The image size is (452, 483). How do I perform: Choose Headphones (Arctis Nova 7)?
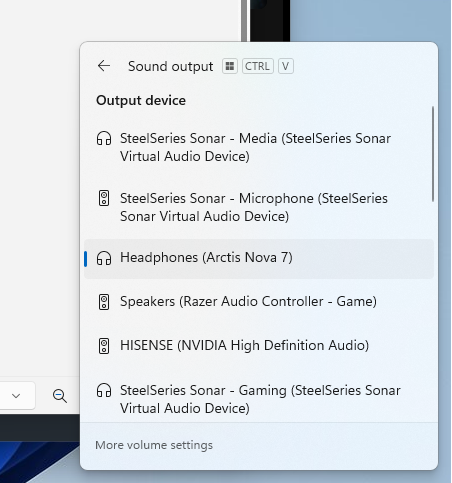point(259,258)
